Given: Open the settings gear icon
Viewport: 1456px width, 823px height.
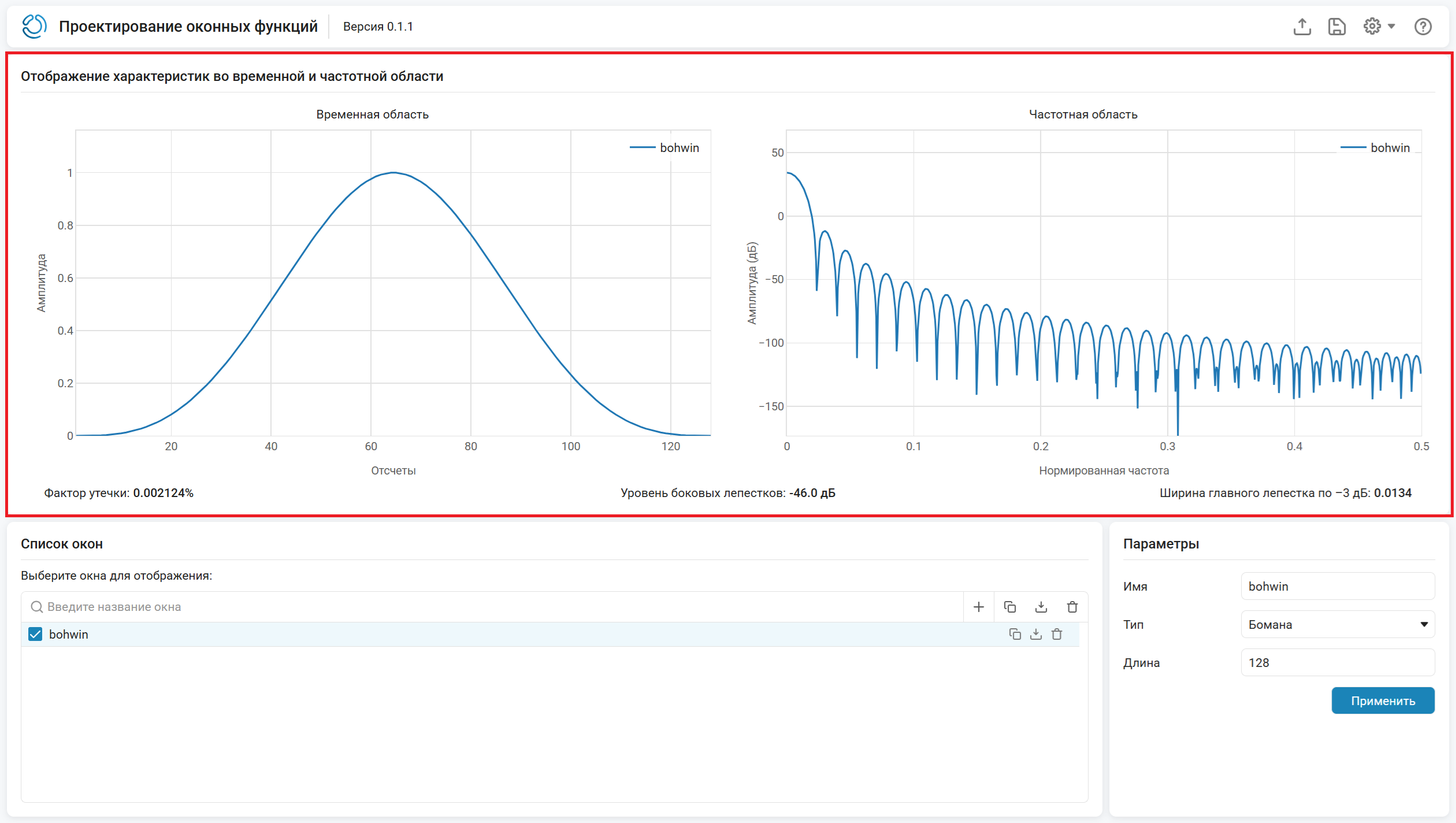Looking at the screenshot, I should click(x=1372, y=26).
